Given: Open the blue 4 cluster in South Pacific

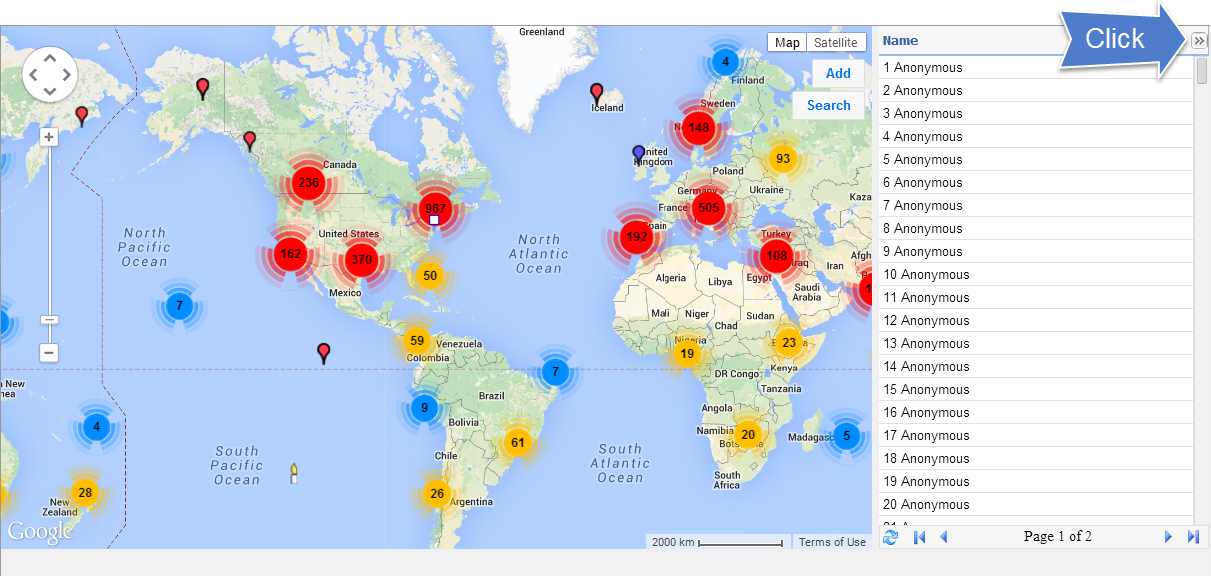Looking at the screenshot, I should click(96, 427).
